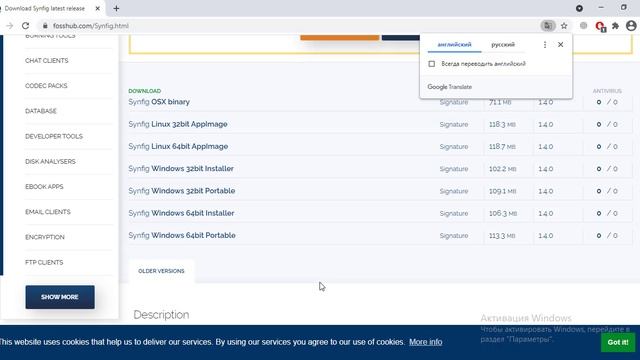The width and height of the screenshot is (640, 360).
Task: Switch translate popup to английский tab
Action: click(x=454, y=44)
